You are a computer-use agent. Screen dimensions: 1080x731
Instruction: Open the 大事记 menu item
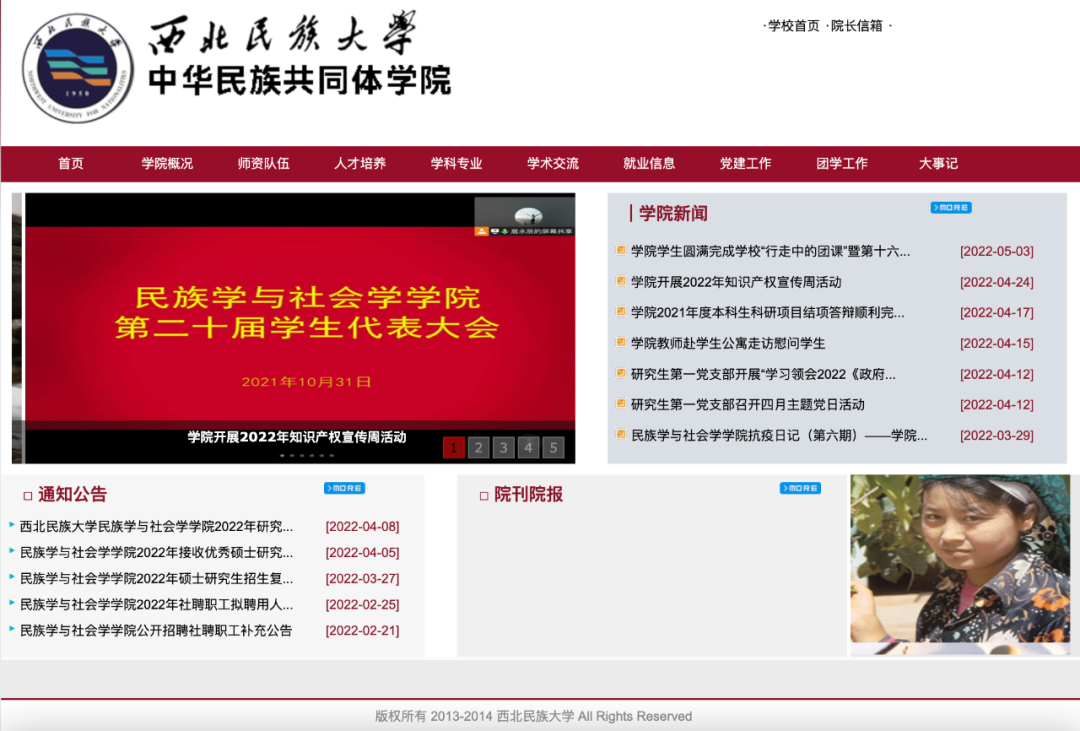[939, 163]
